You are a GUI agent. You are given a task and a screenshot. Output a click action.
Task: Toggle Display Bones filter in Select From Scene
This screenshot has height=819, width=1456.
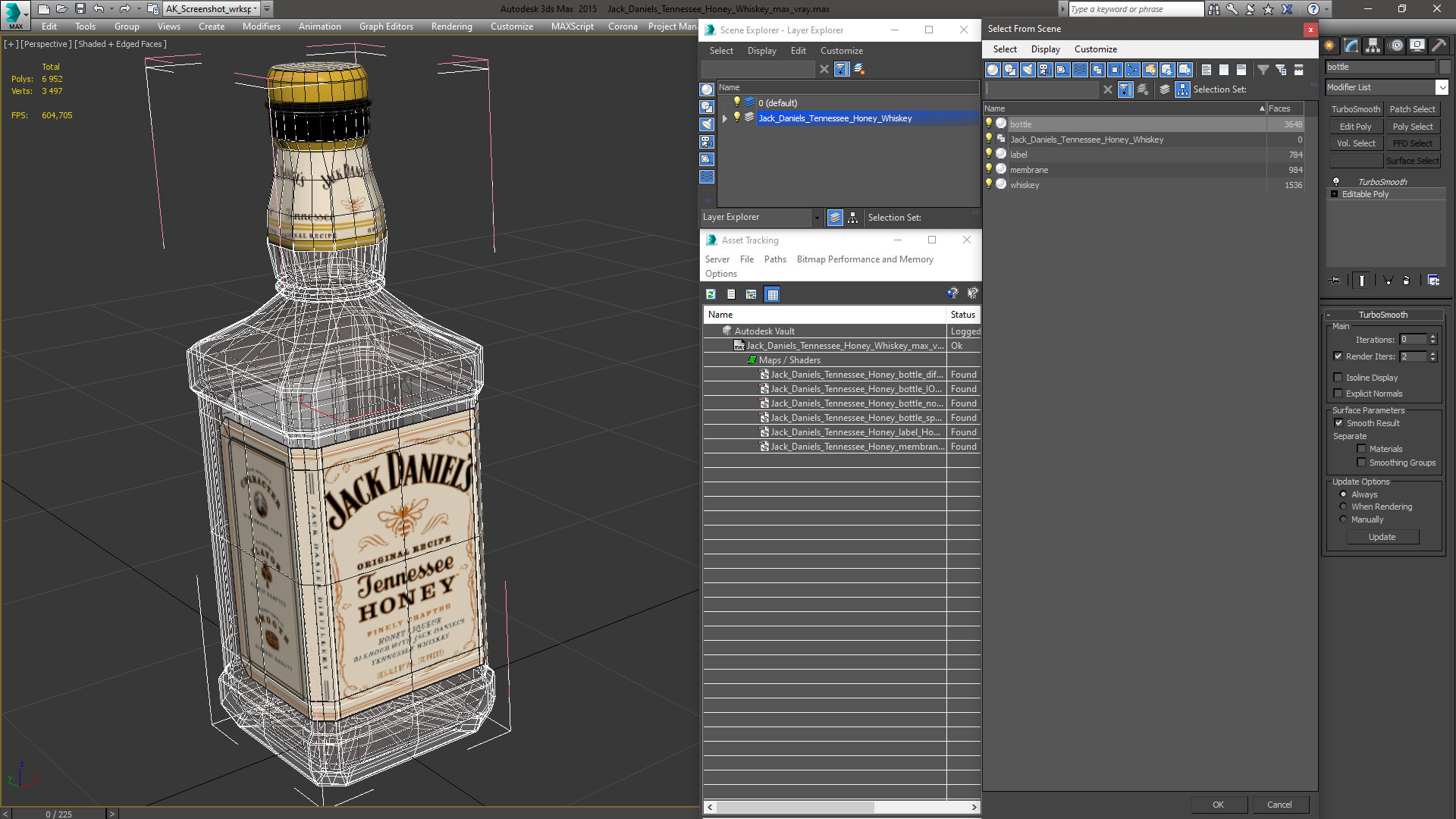coord(1132,70)
